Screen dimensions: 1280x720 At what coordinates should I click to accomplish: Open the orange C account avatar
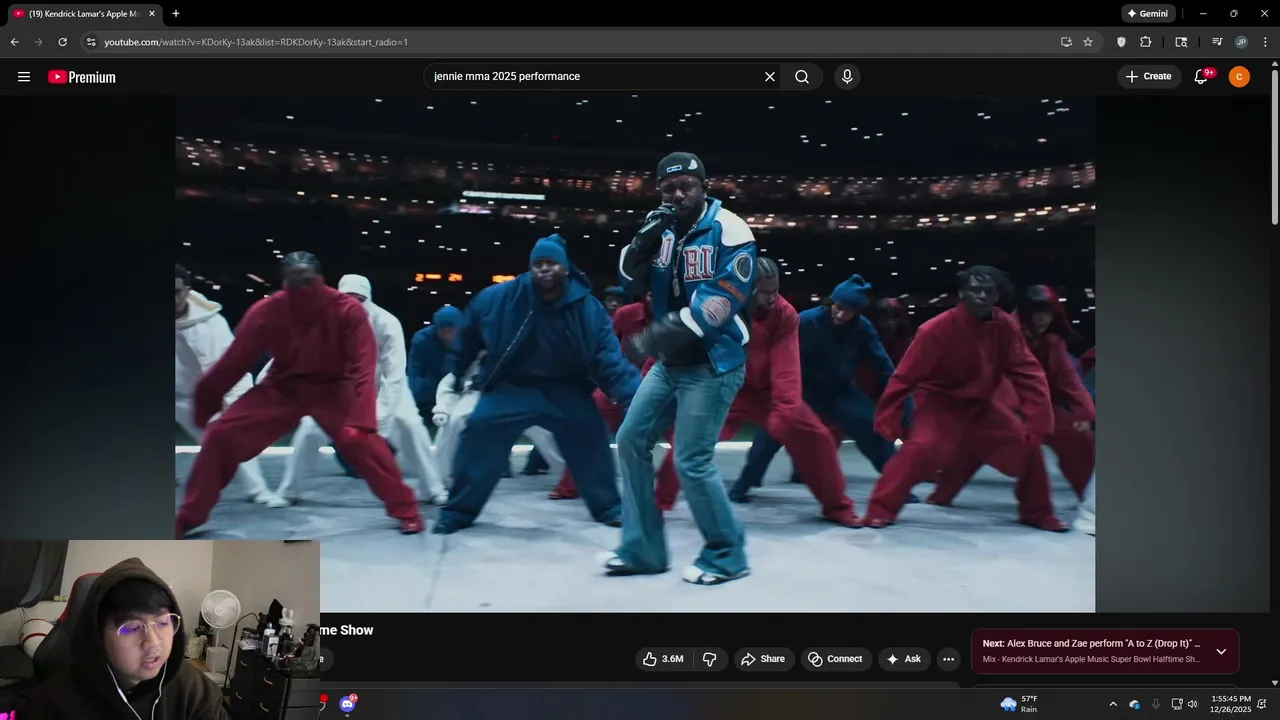click(x=1239, y=77)
